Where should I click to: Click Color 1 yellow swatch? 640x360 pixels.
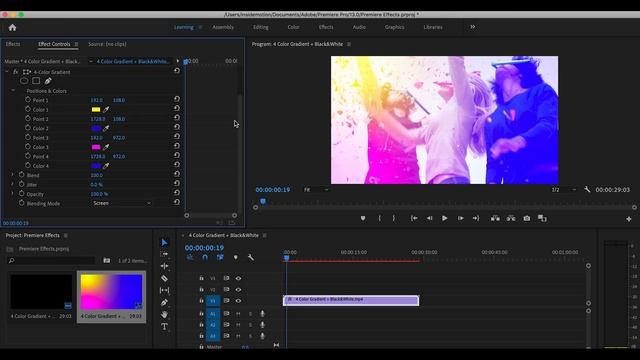click(x=96, y=109)
